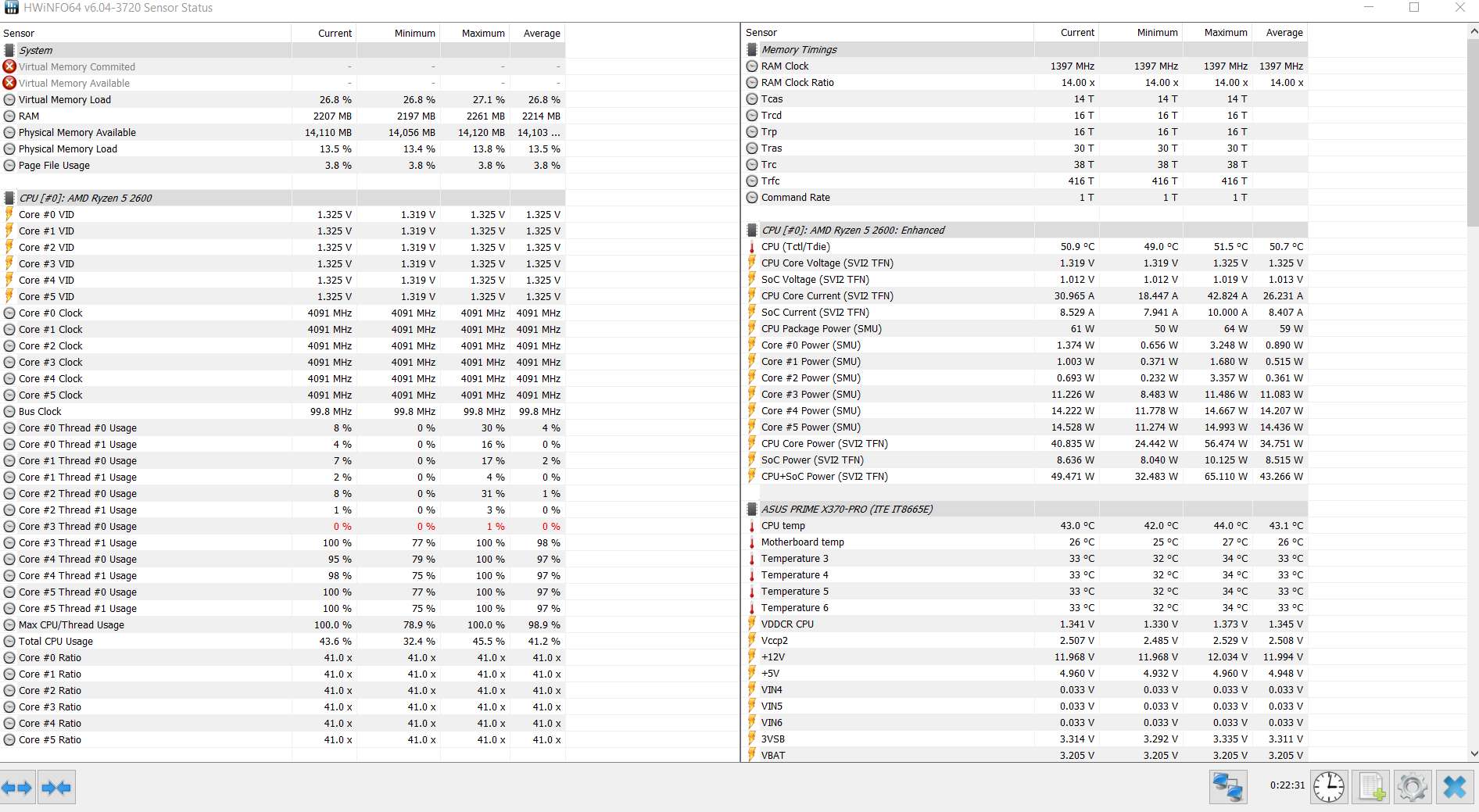Click the System group chip icon
Screen dimensions: 1479x812
click(x=9, y=50)
